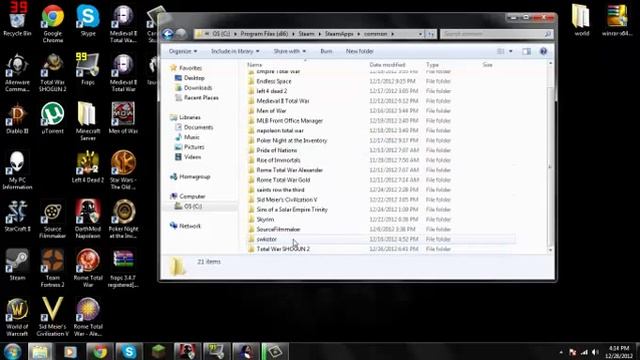Sort by the Name column header

254,64
